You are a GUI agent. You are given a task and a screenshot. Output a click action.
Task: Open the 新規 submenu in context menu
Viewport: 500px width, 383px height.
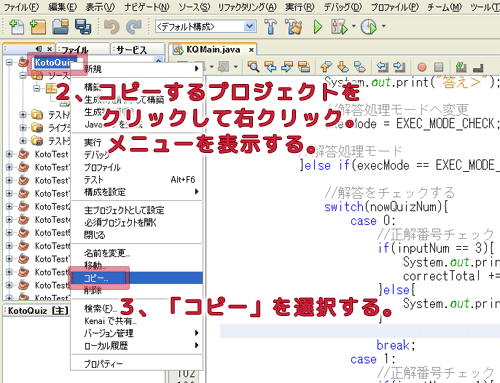[137, 69]
